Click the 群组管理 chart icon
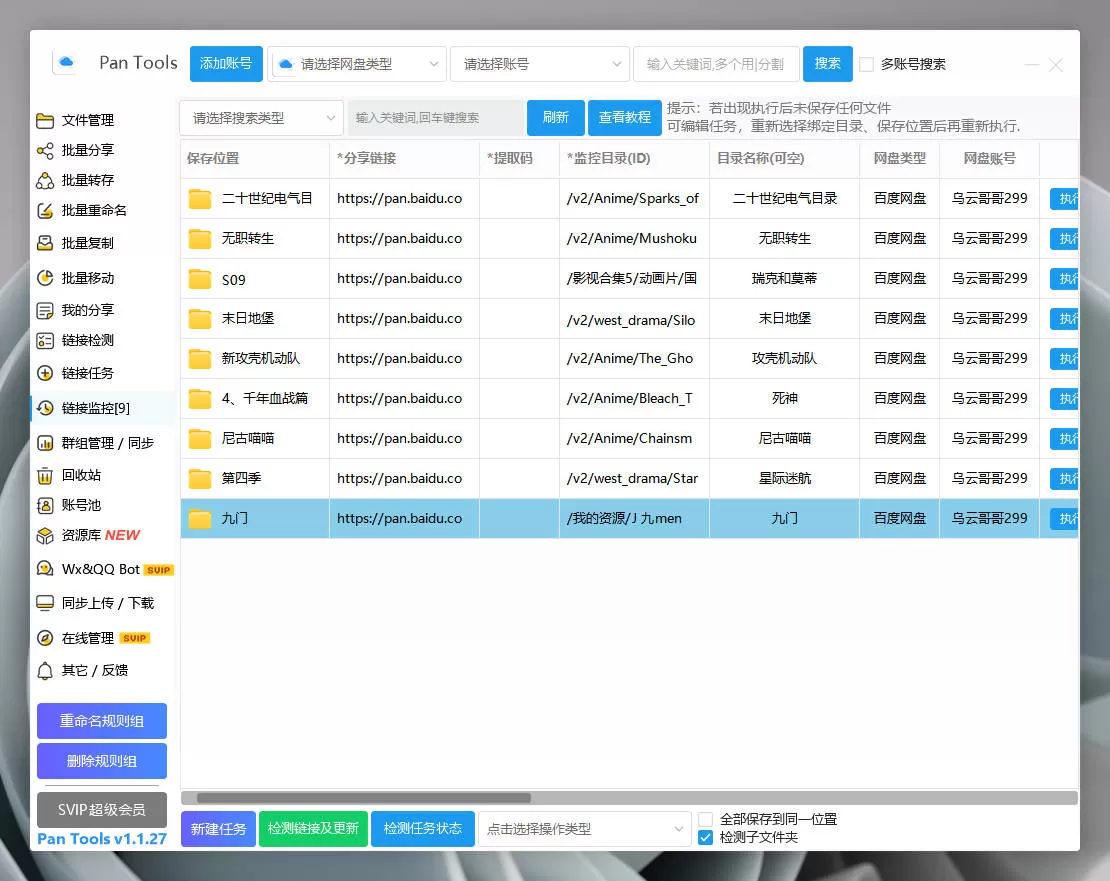Image resolution: width=1110 pixels, height=881 pixels. coord(45,444)
